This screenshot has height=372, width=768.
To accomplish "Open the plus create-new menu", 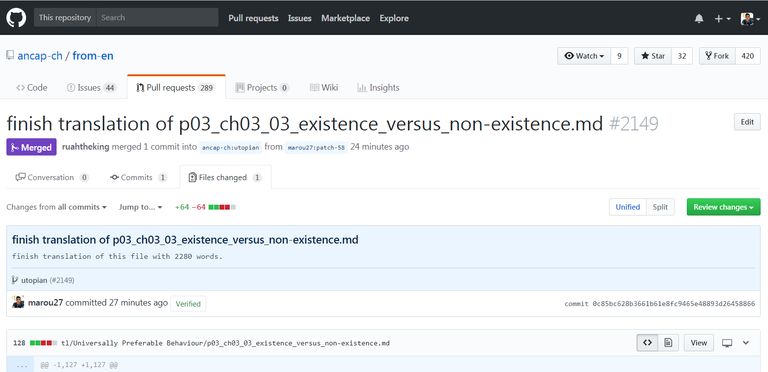I will 722,19.
